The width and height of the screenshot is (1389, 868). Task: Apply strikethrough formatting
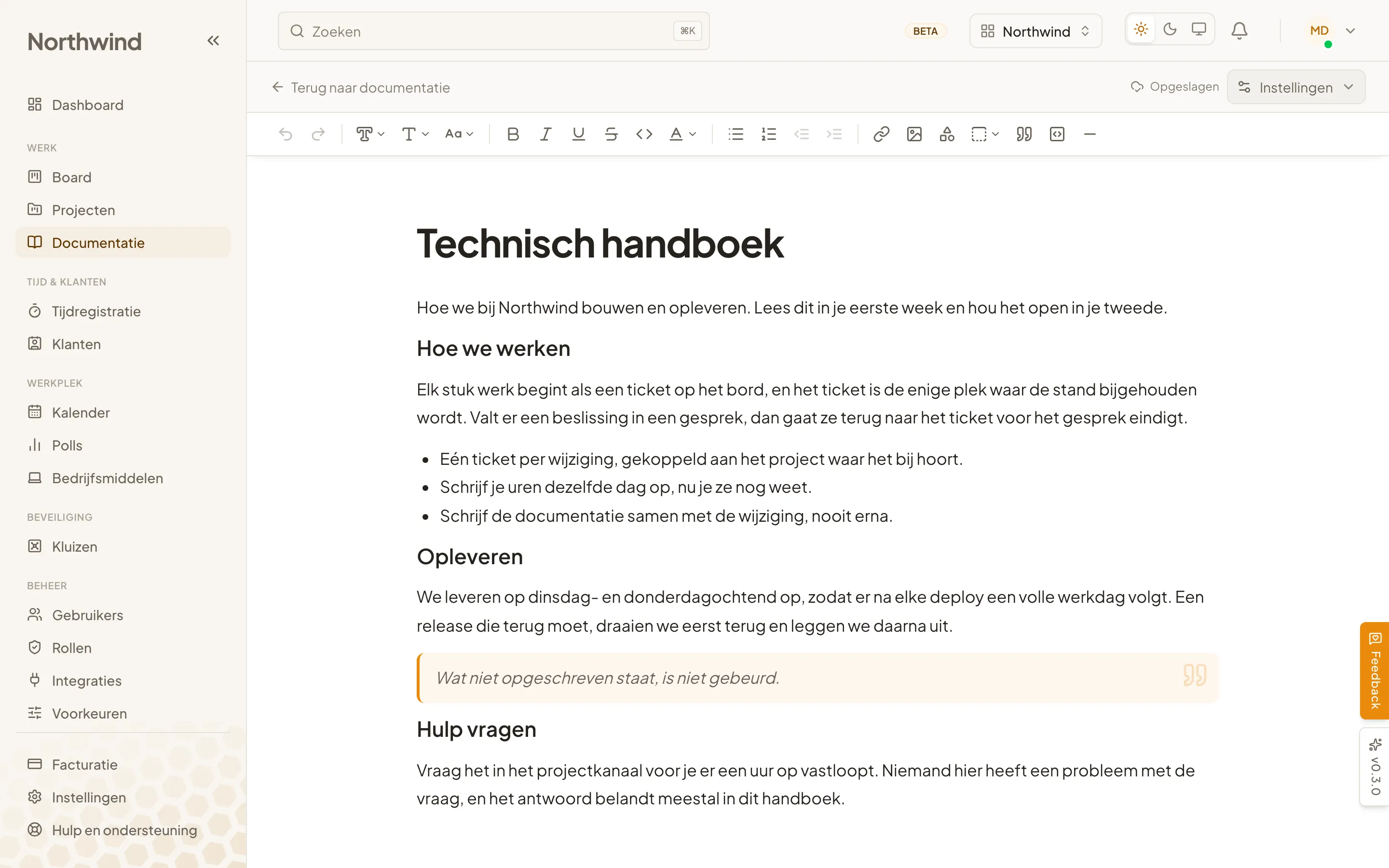[x=611, y=135]
